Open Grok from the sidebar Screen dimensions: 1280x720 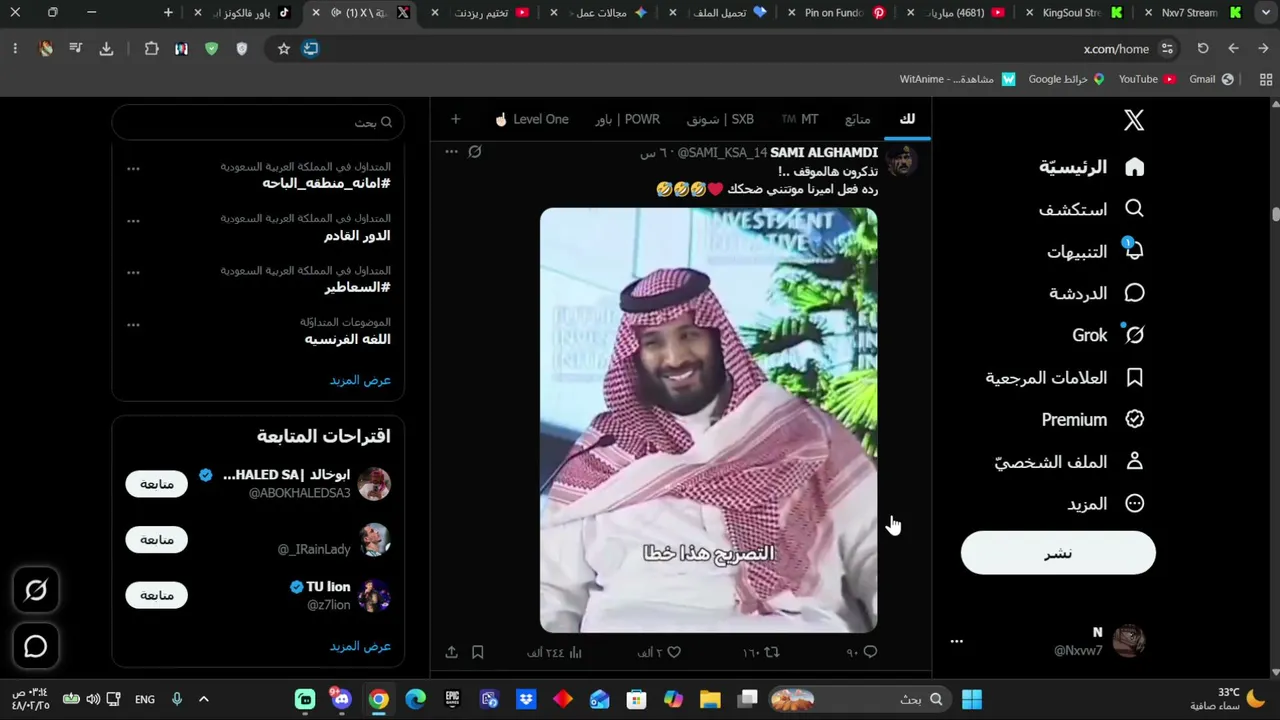click(x=1108, y=335)
